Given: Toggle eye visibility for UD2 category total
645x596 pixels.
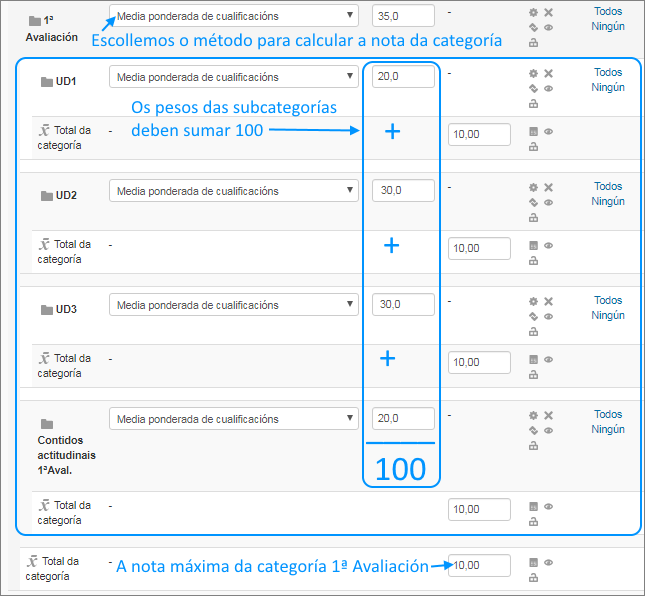Looking at the screenshot, I should pos(548,246).
